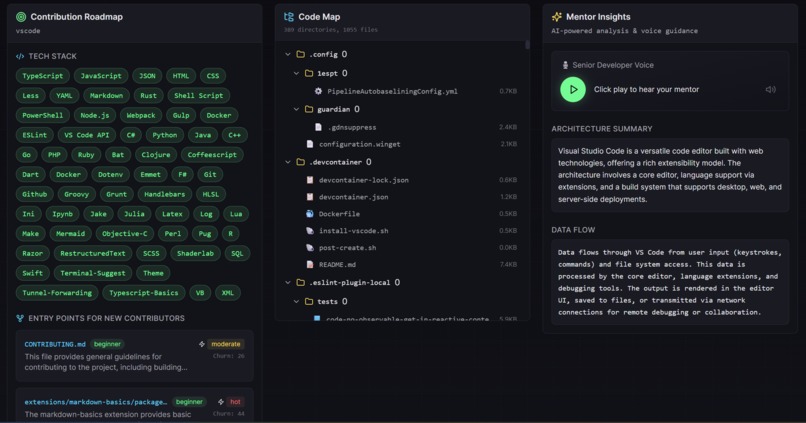The height and width of the screenshot is (423, 806).
Task: Select Dockerfile in the Code Map
Action: coord(402,214)
